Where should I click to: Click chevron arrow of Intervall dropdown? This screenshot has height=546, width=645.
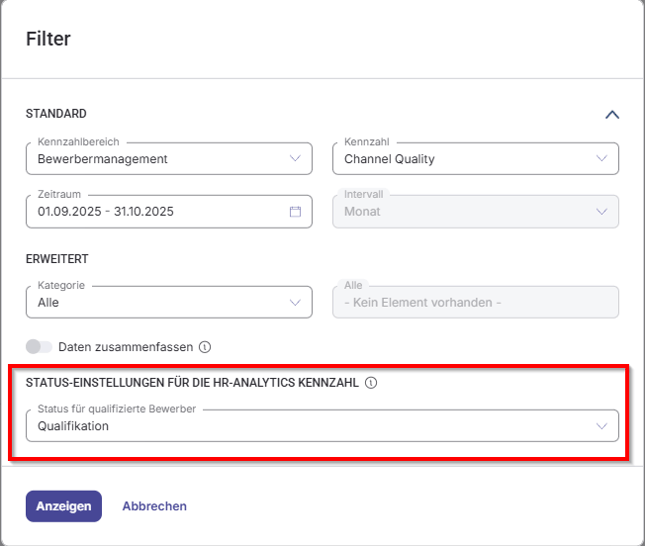602,212
